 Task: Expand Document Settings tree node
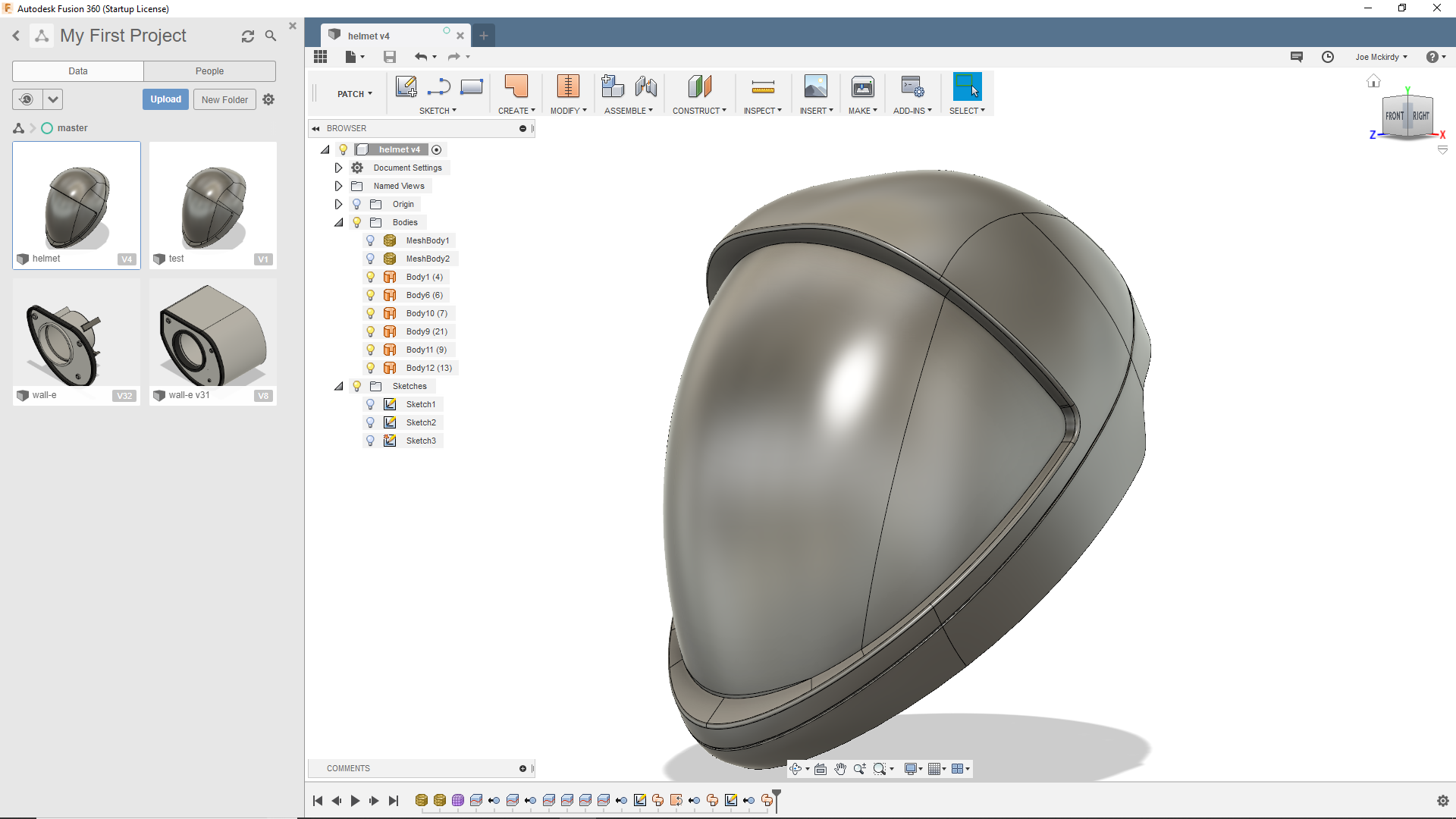tap(338, 168)
